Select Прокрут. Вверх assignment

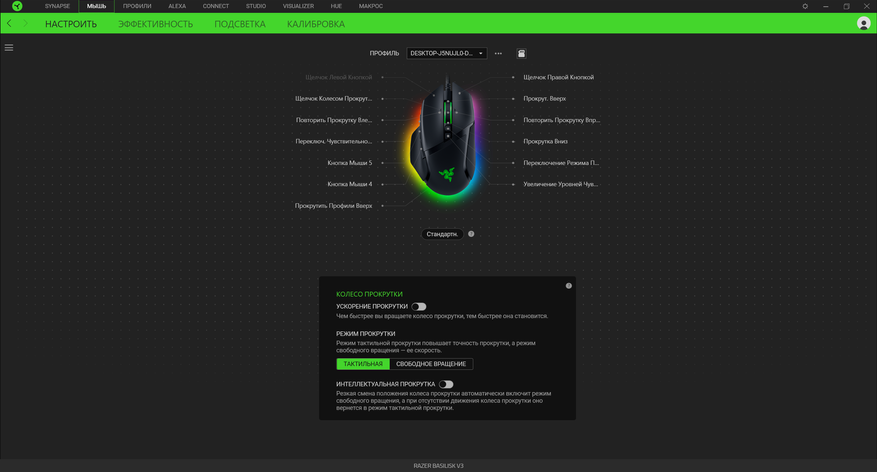[545, 98]
